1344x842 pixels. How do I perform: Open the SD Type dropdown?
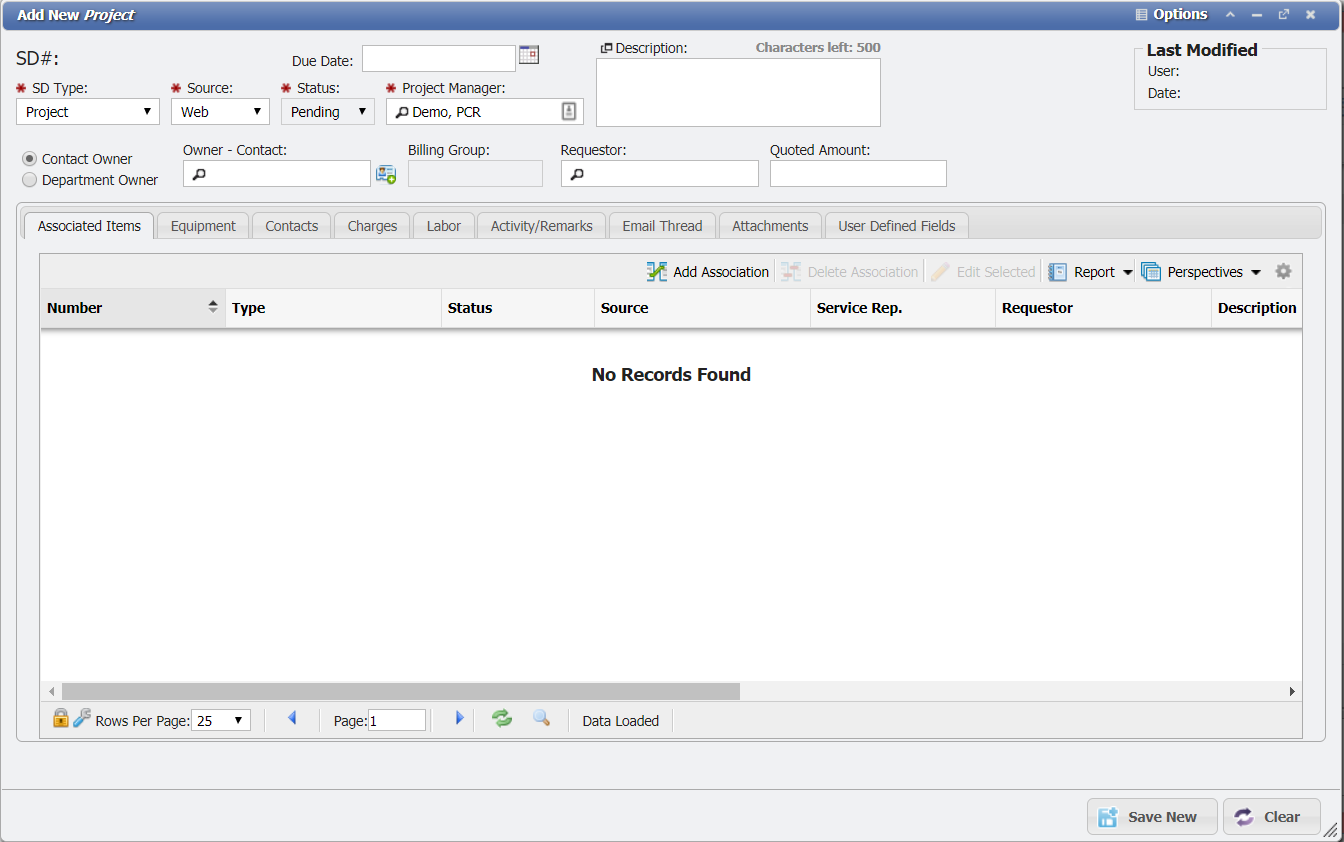[146, 111]
